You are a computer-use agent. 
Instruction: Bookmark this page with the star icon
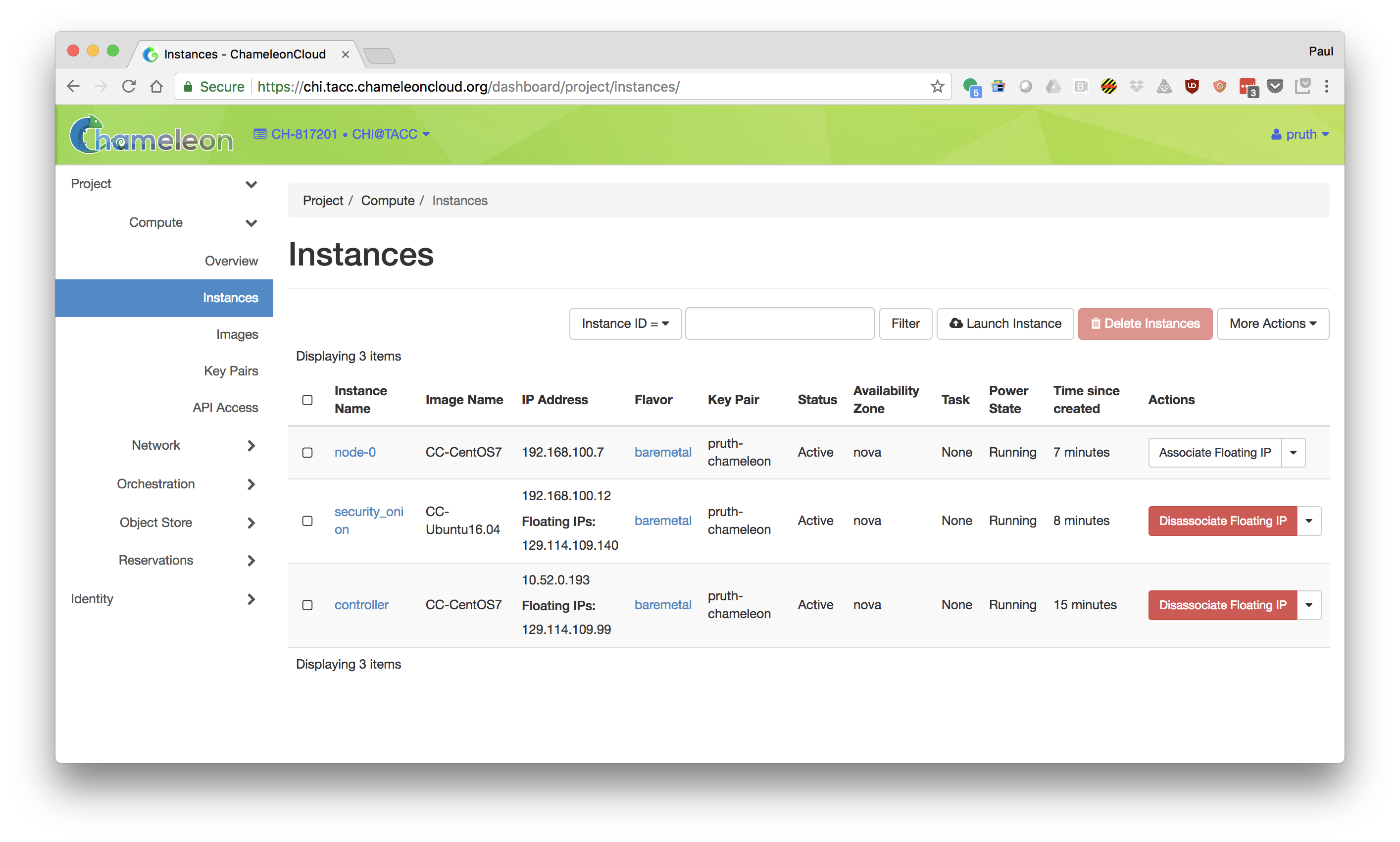[x=937, y=86]
